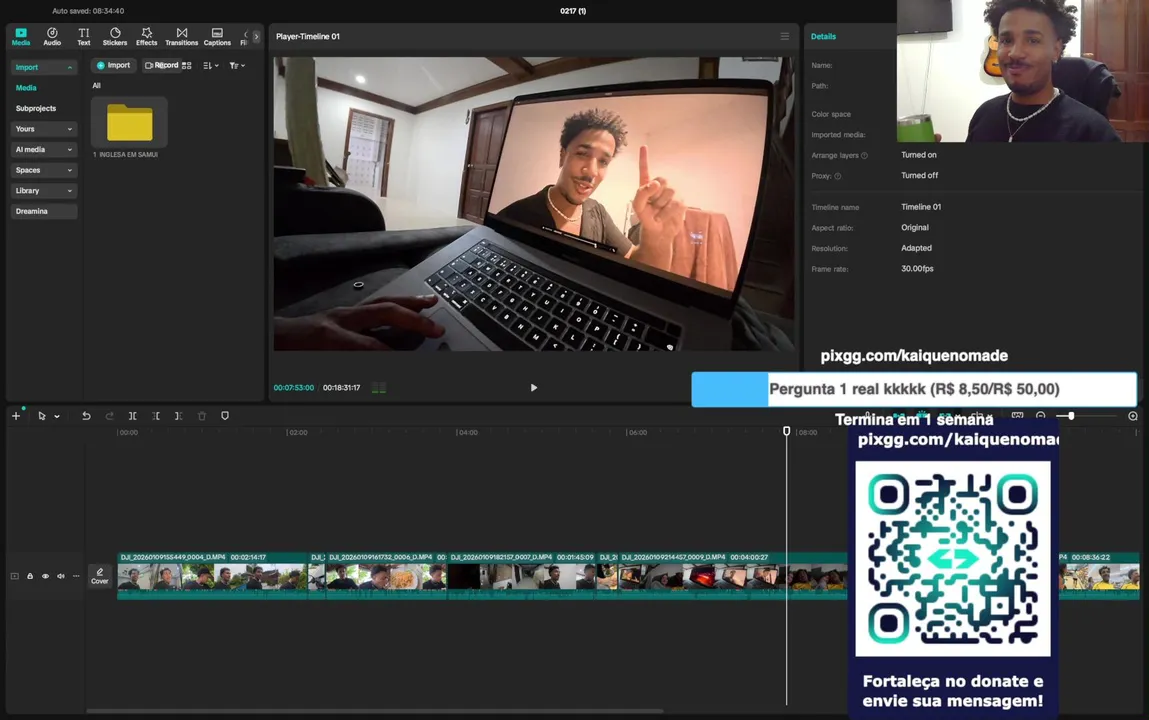1149x720 pixels.
Task: Open the Effects tab
Action: [147, 37]
